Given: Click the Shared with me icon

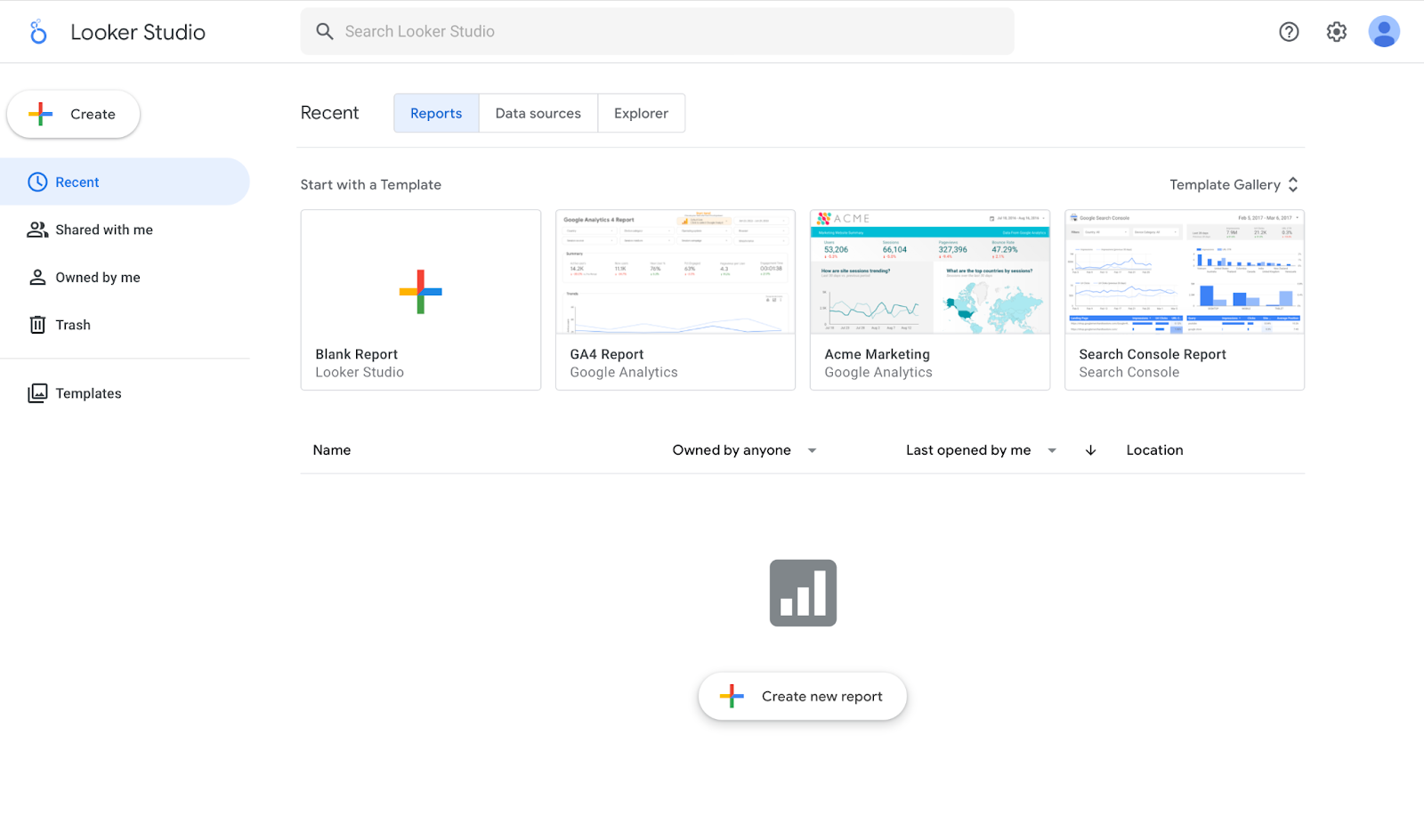Looking at the screenshot, I should point(36,229).
